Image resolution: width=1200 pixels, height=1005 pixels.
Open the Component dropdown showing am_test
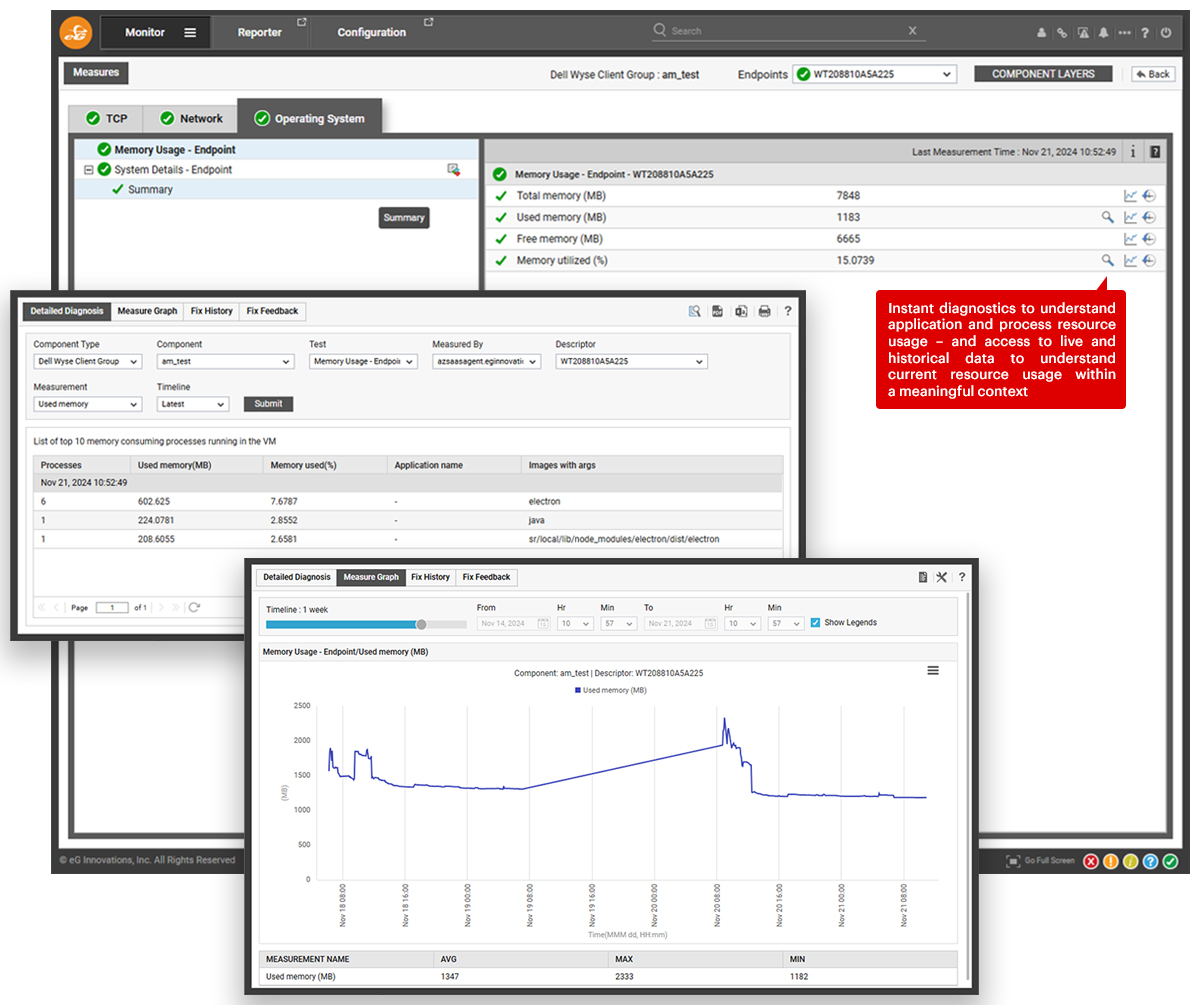(x=225, y=361)
